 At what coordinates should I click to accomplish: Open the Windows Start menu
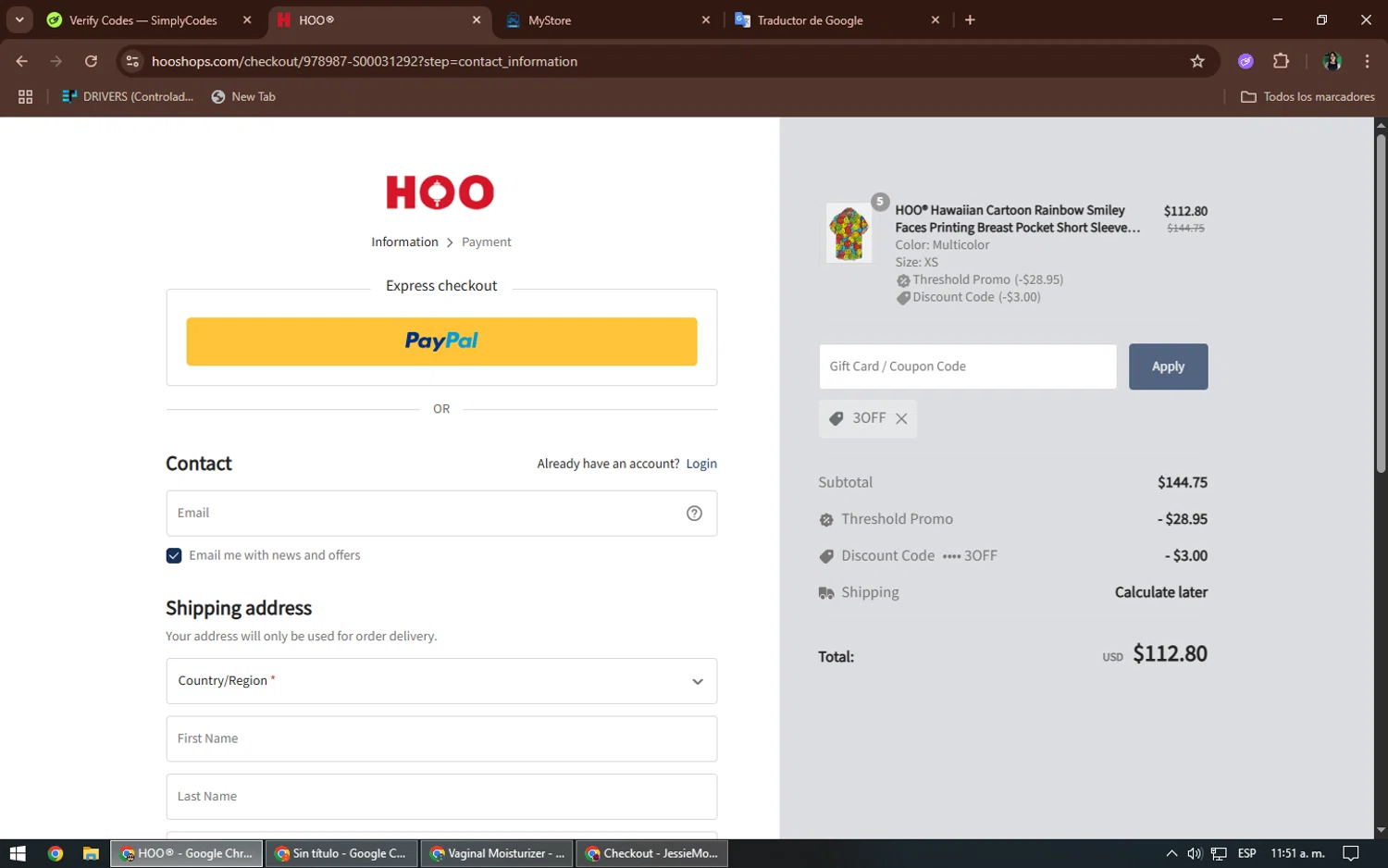18,853
